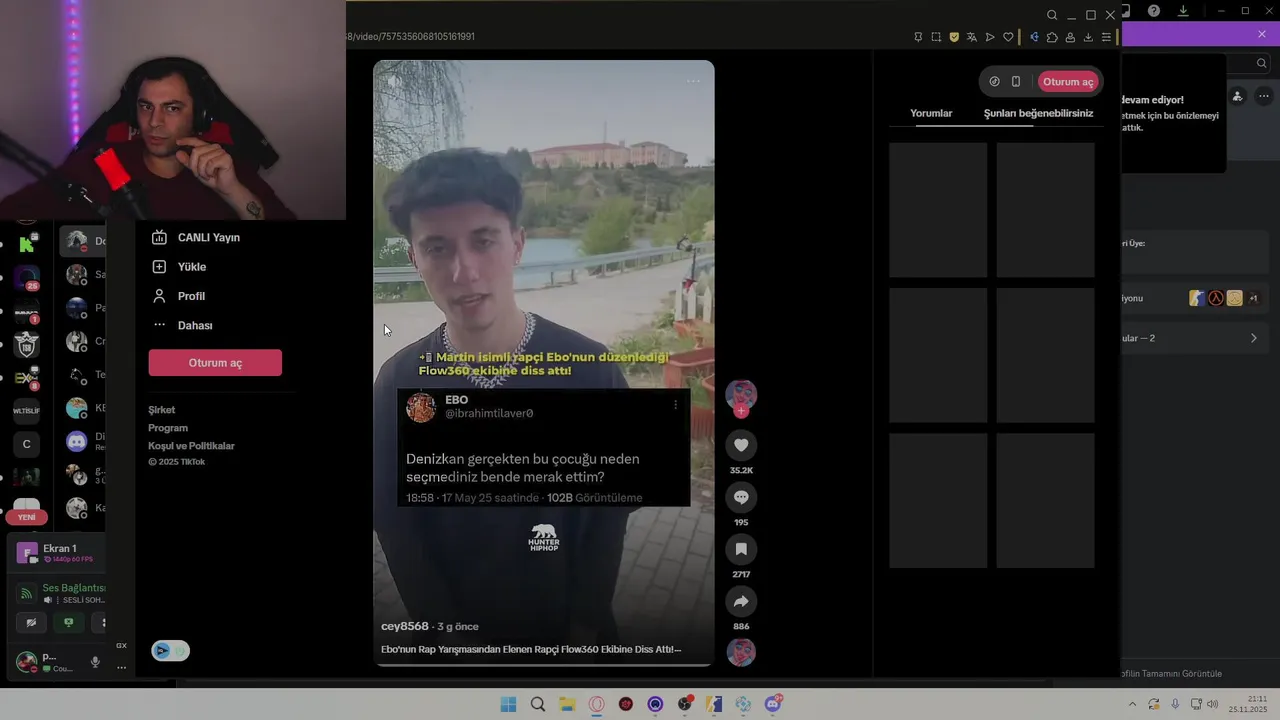This screenshot has height=720, width=1280.
Task: Open browser profile account icon
Action: pyautogui.click(x=1070, y=37)
